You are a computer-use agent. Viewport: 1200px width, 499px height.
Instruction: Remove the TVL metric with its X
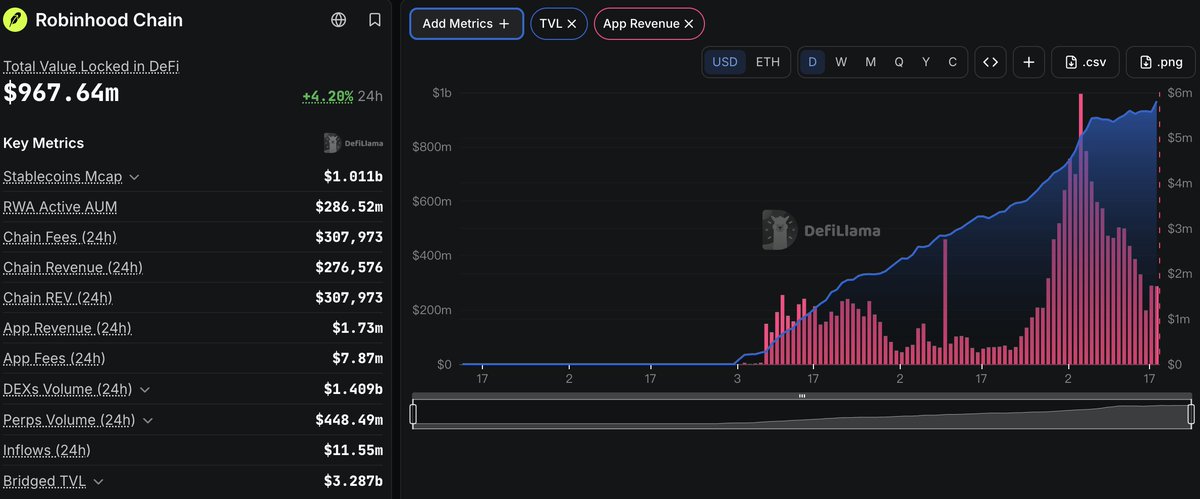(x=571, y=24)
